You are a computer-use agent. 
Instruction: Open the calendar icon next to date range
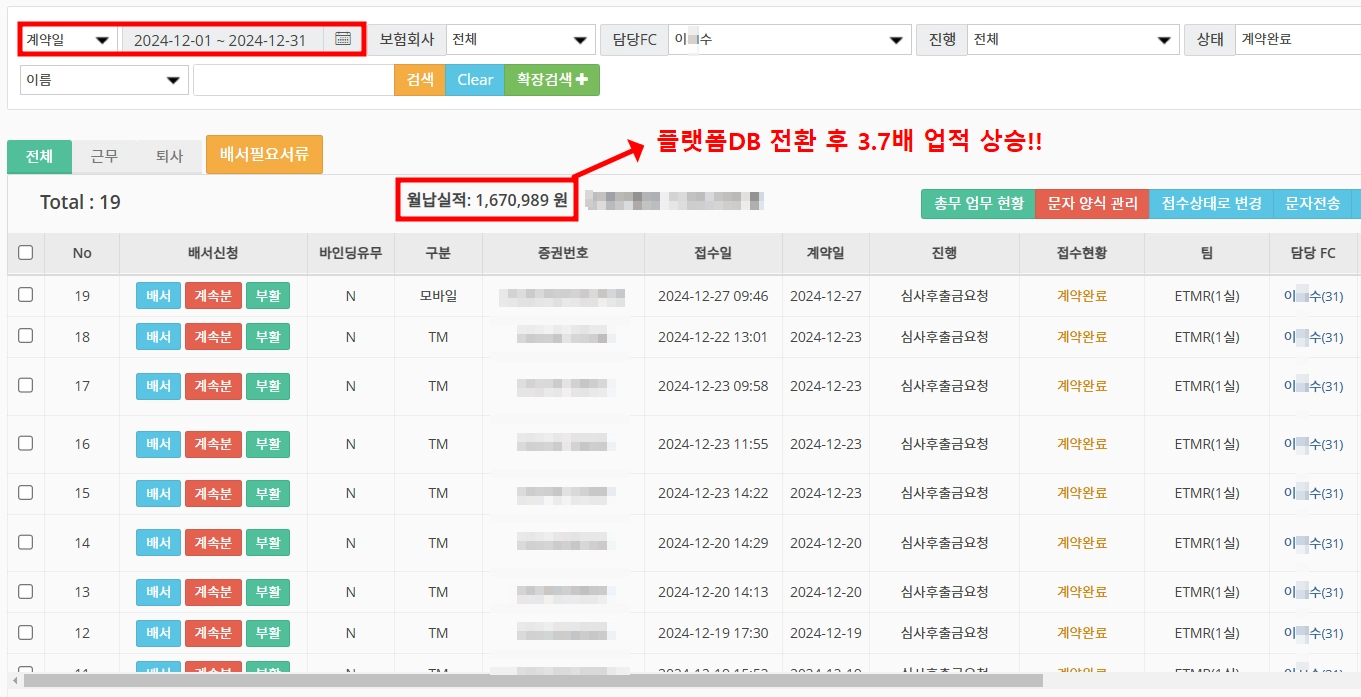point(344,38)
